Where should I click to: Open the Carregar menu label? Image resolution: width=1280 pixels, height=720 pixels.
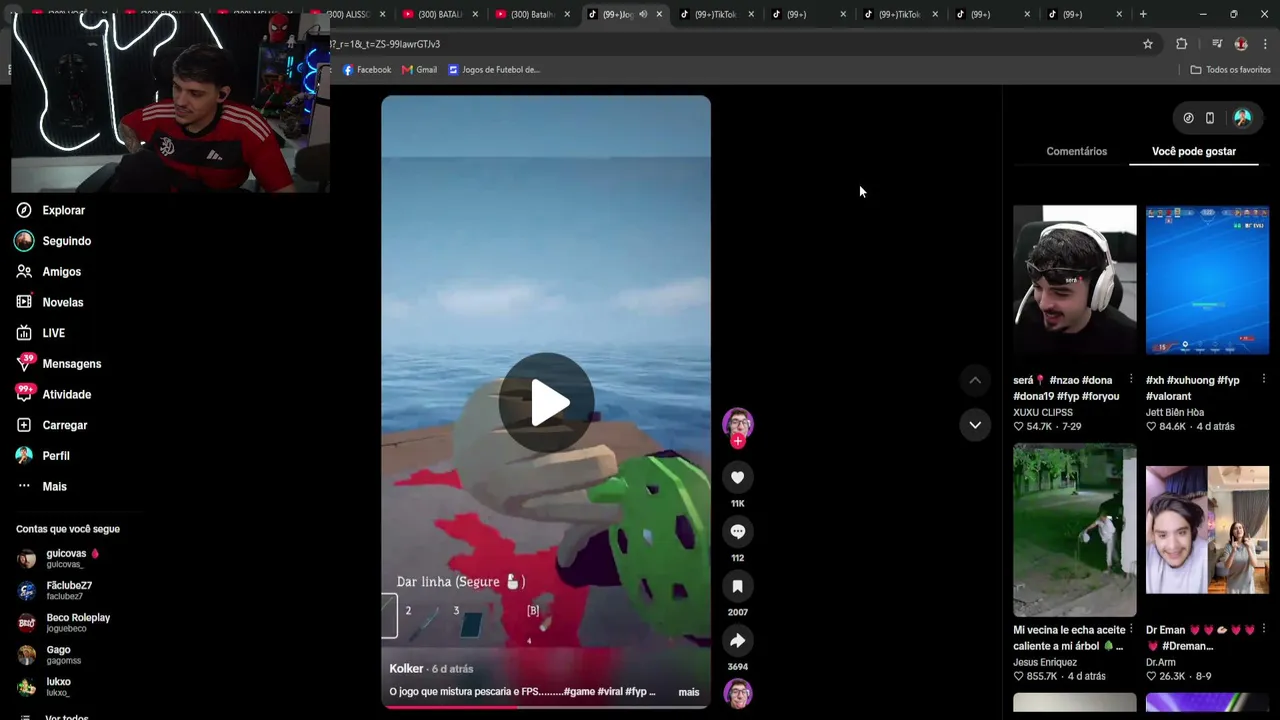pos(65,425)
